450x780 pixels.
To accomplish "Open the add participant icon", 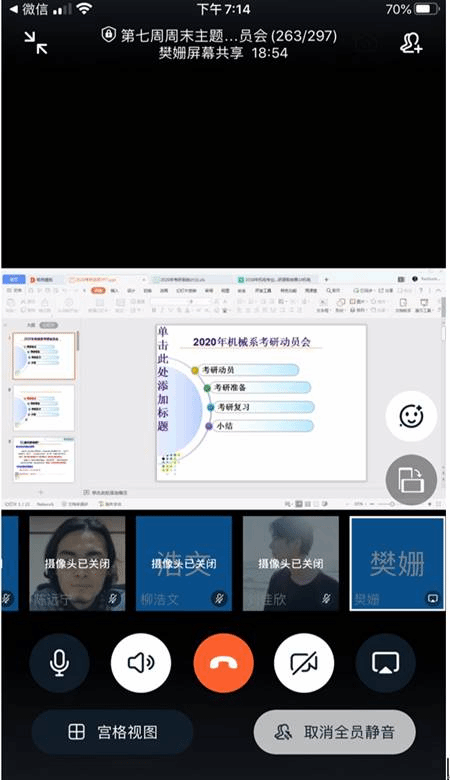I will click(411, 43).
